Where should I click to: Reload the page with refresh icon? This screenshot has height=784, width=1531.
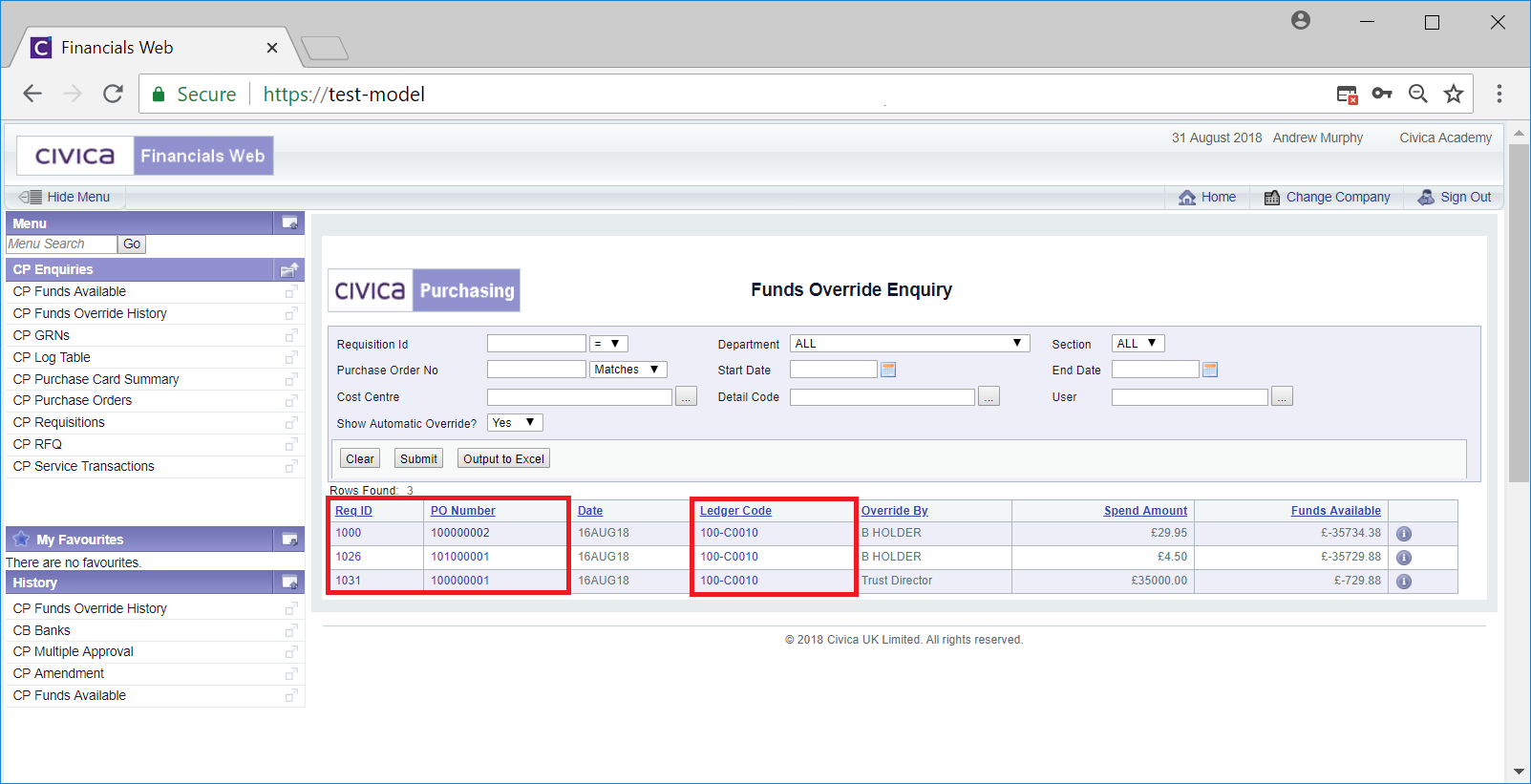(113, 94)
